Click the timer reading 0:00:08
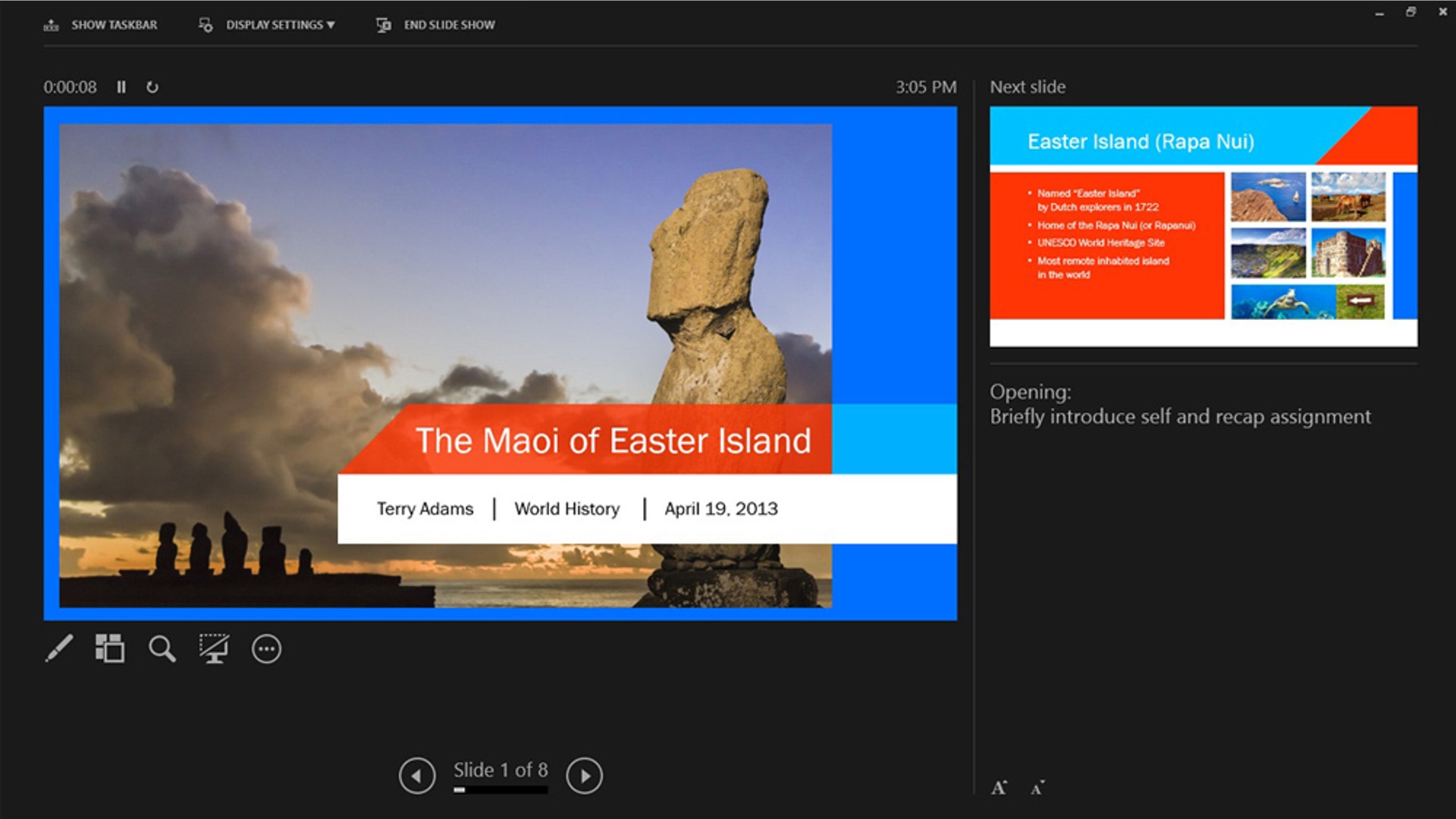The width and height of the screenshot is (1456, 819). [x=71, y=87]
